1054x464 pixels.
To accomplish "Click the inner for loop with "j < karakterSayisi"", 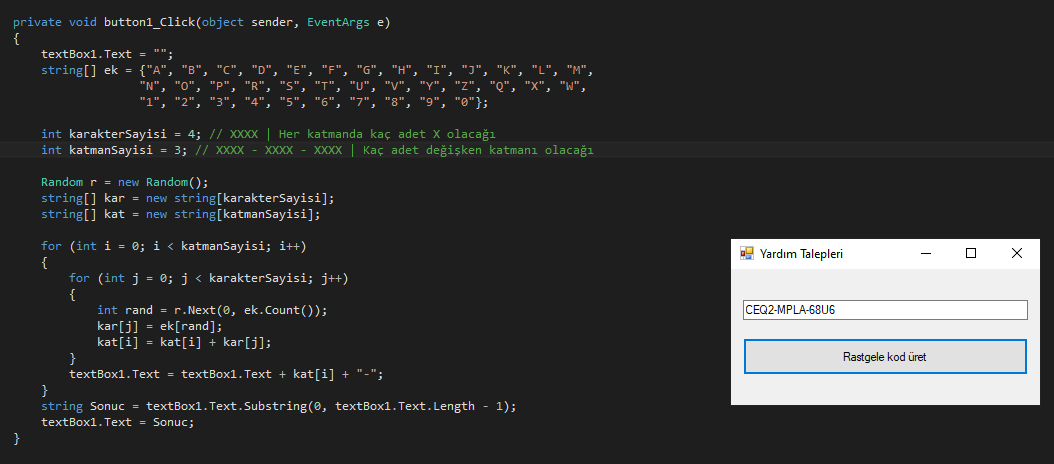I will pyautogui.click(x=209, y=278).
